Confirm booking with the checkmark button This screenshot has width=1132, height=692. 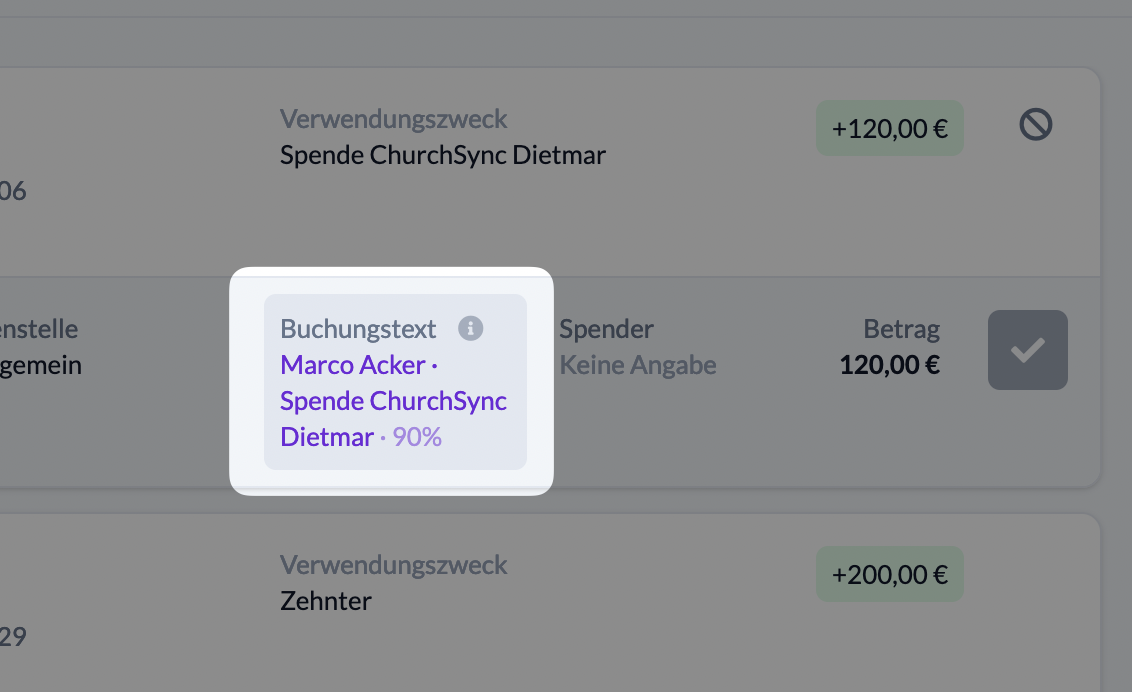tap(1027, 350)
